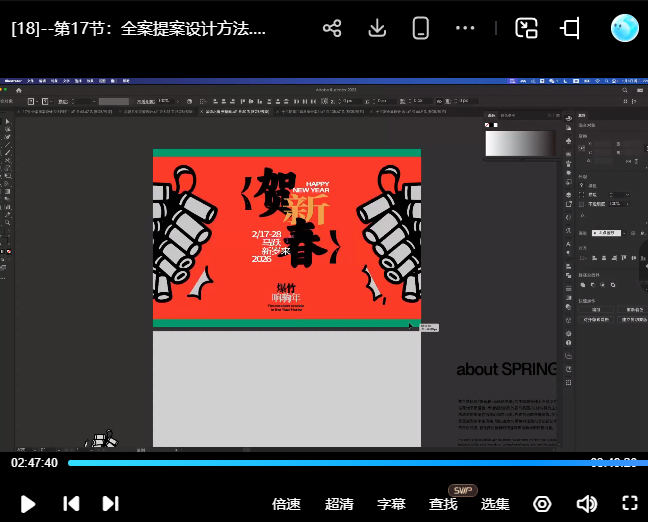648x522 pixels.
Task: Expand the 选集 episode list
Action: pyautogui.click(x=495, y=504)
